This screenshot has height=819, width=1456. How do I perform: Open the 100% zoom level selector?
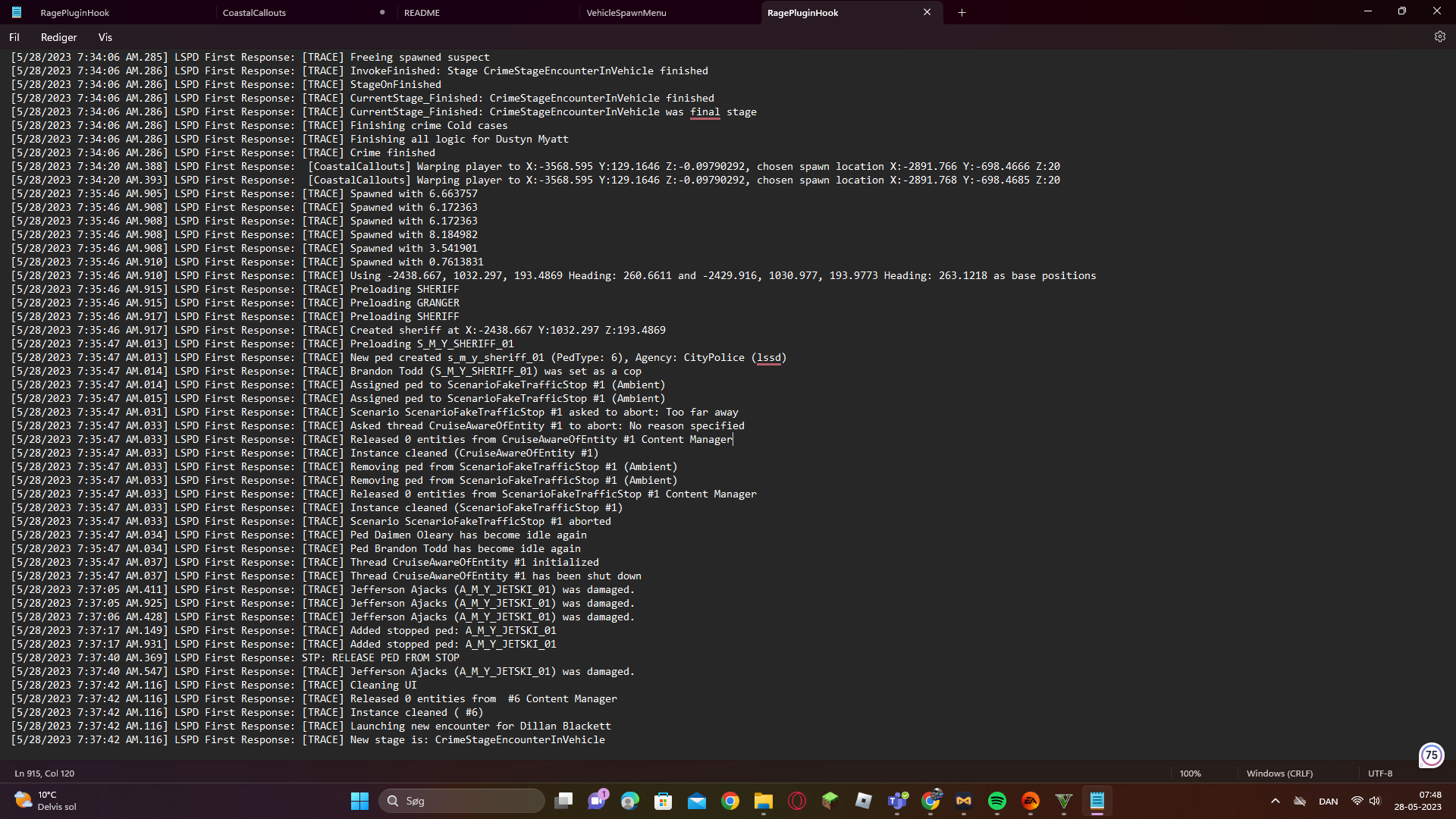pyautogui.click(x=1190, y=773)
